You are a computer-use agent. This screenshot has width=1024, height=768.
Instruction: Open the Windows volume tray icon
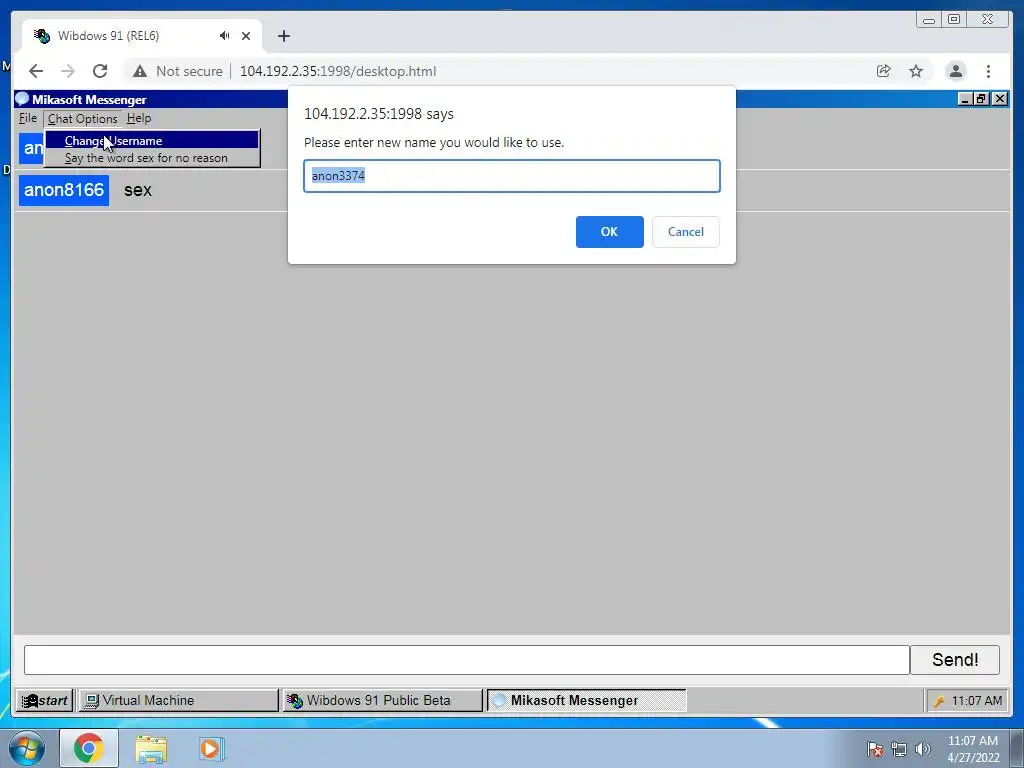tap(922, 749)
